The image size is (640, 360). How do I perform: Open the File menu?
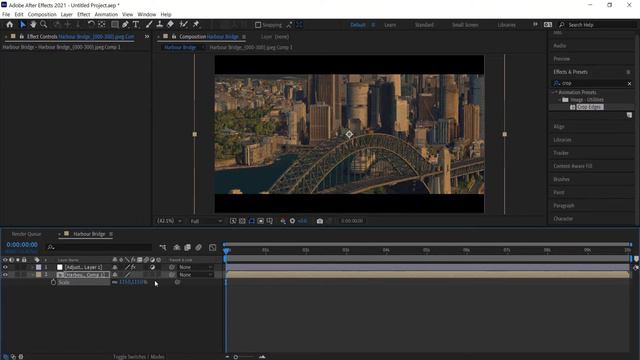pos(6,14)
